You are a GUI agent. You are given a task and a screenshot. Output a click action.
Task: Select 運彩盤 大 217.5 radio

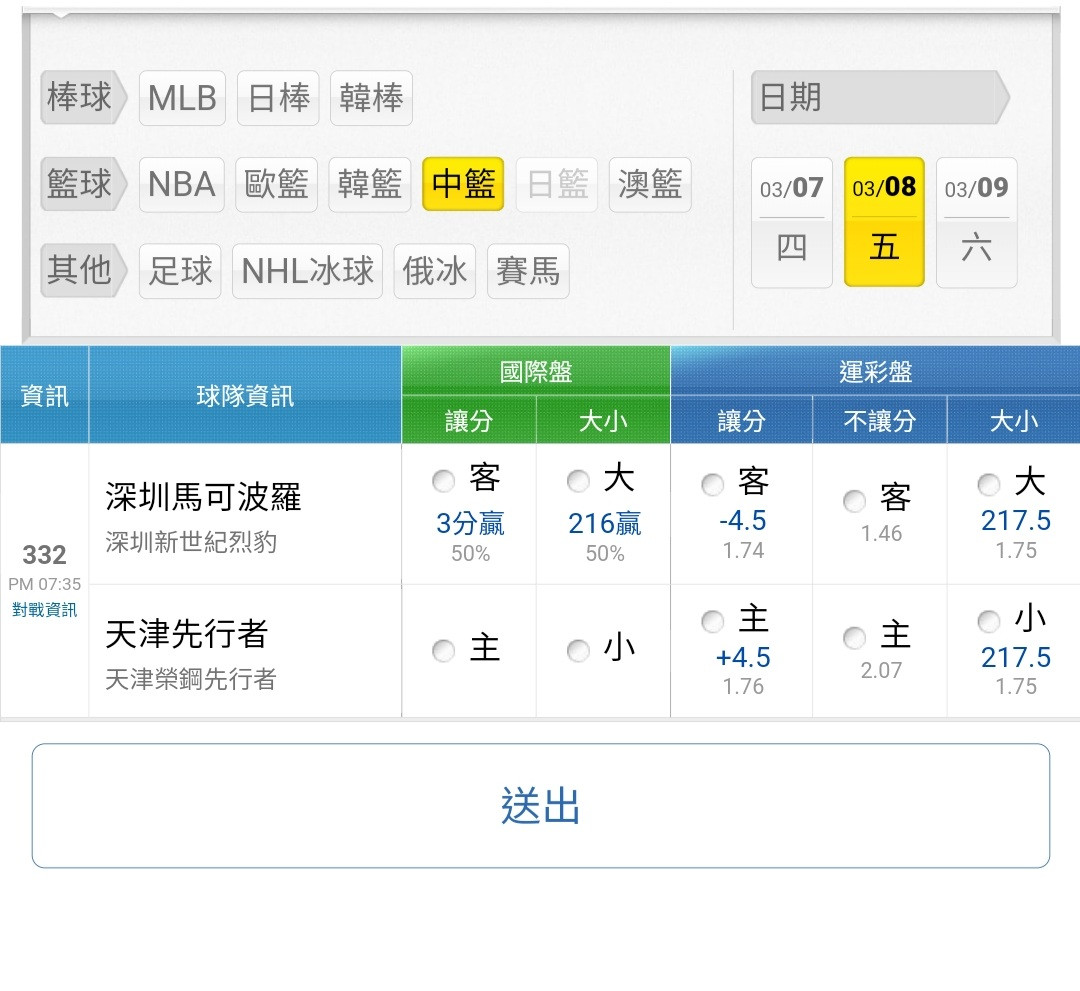click(x=988, y=485)
